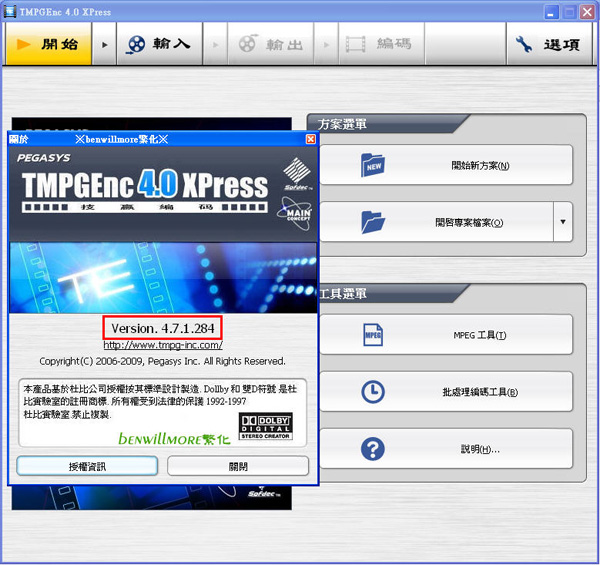Click the Dolby Digital Stereo Creator logo

pyautogui.click(x=266, y=426)
